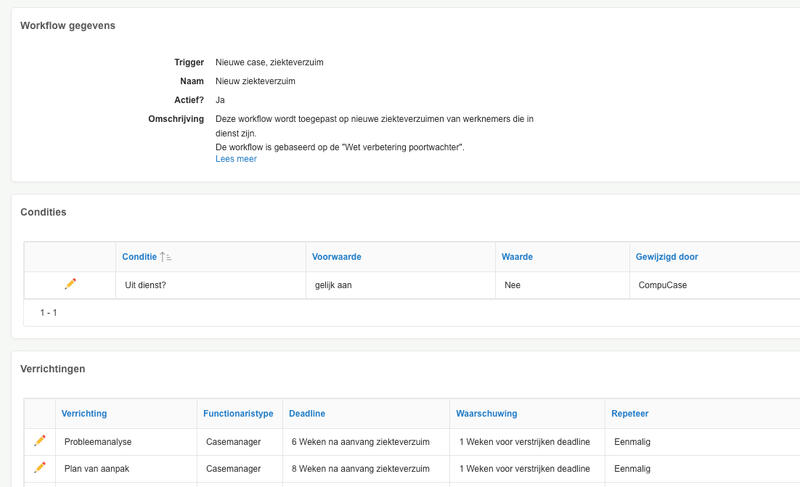Click the trigger value 'Nieuwe case, ziekteverzuim'
Image resolution: width=800 pixels, height=487 pixels.
click(x=269, y=62)
